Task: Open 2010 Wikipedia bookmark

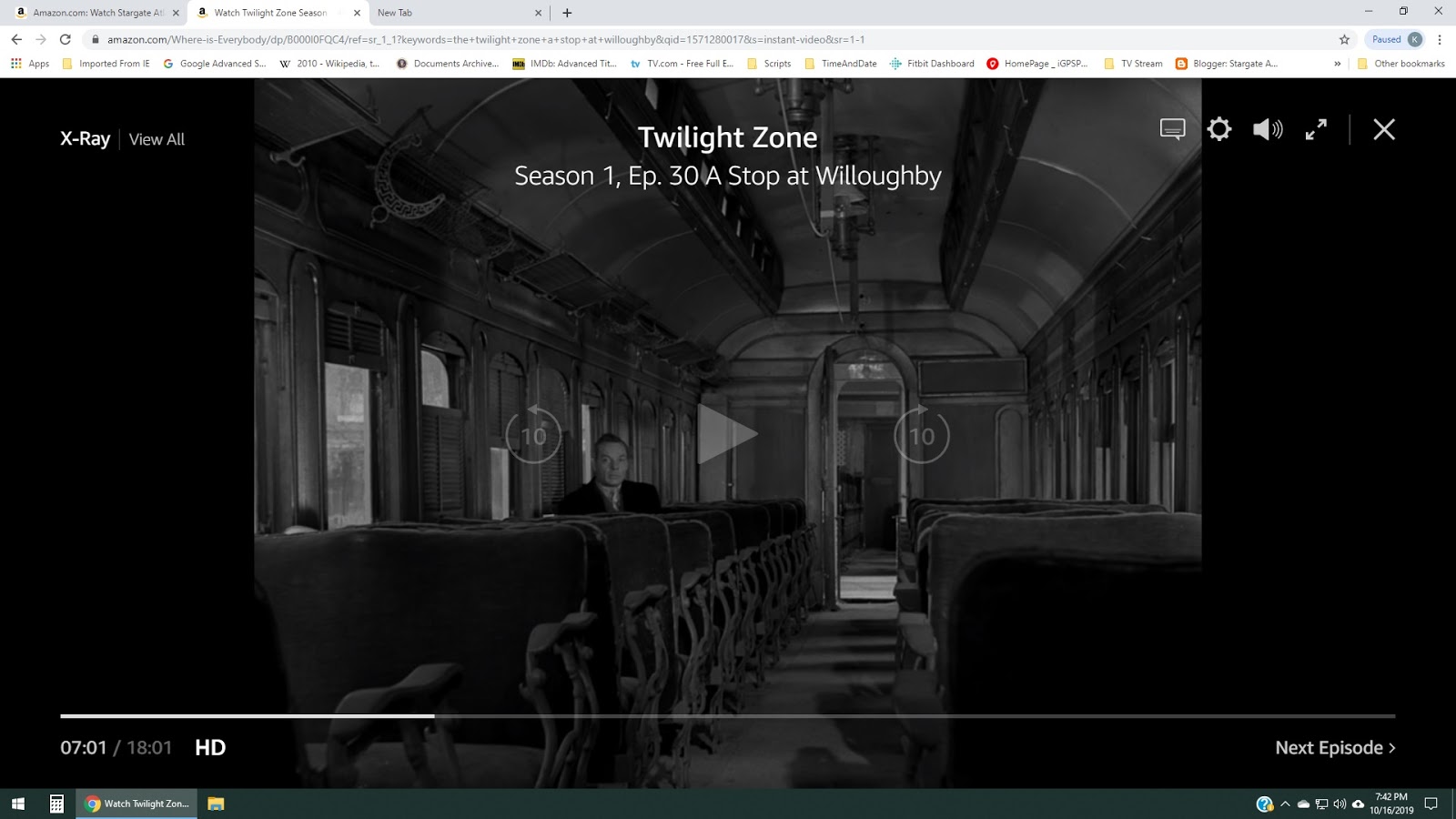Action: [x=329, y=64]
